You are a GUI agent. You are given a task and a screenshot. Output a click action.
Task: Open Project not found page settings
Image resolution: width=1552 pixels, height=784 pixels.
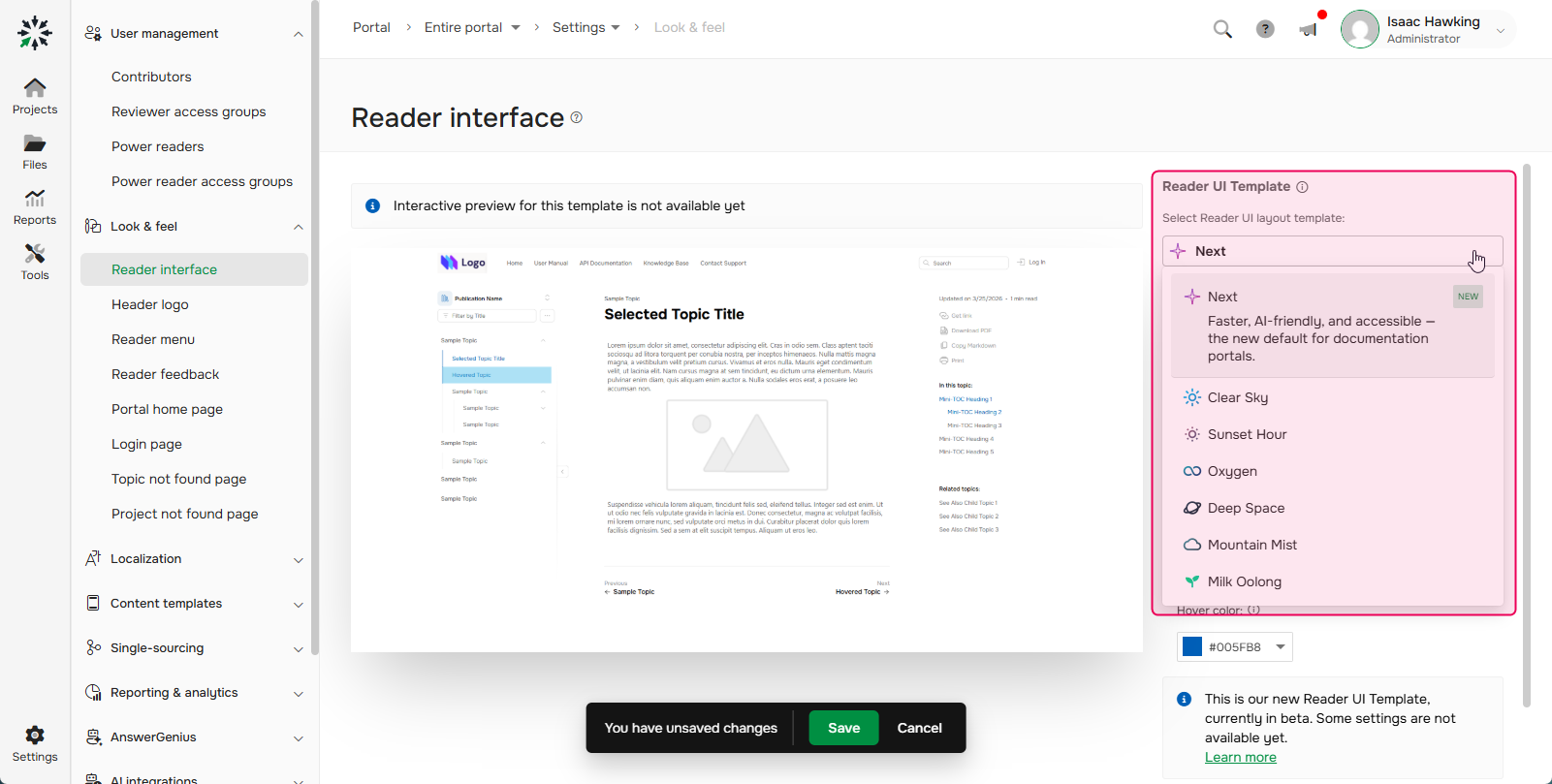pyautogui.click(x=184, y=514)
